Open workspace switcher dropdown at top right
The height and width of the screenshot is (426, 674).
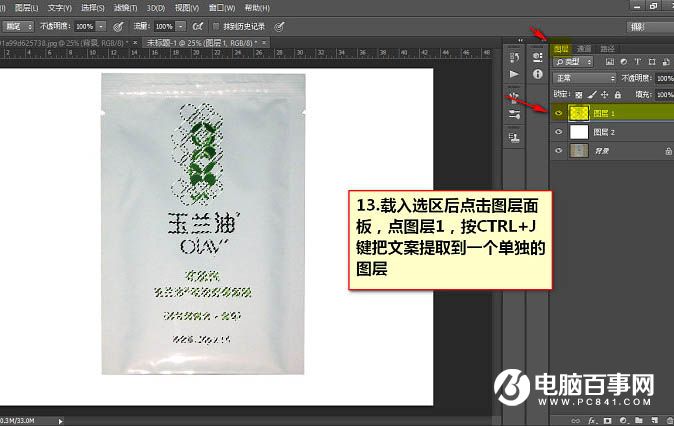(650, 27)
